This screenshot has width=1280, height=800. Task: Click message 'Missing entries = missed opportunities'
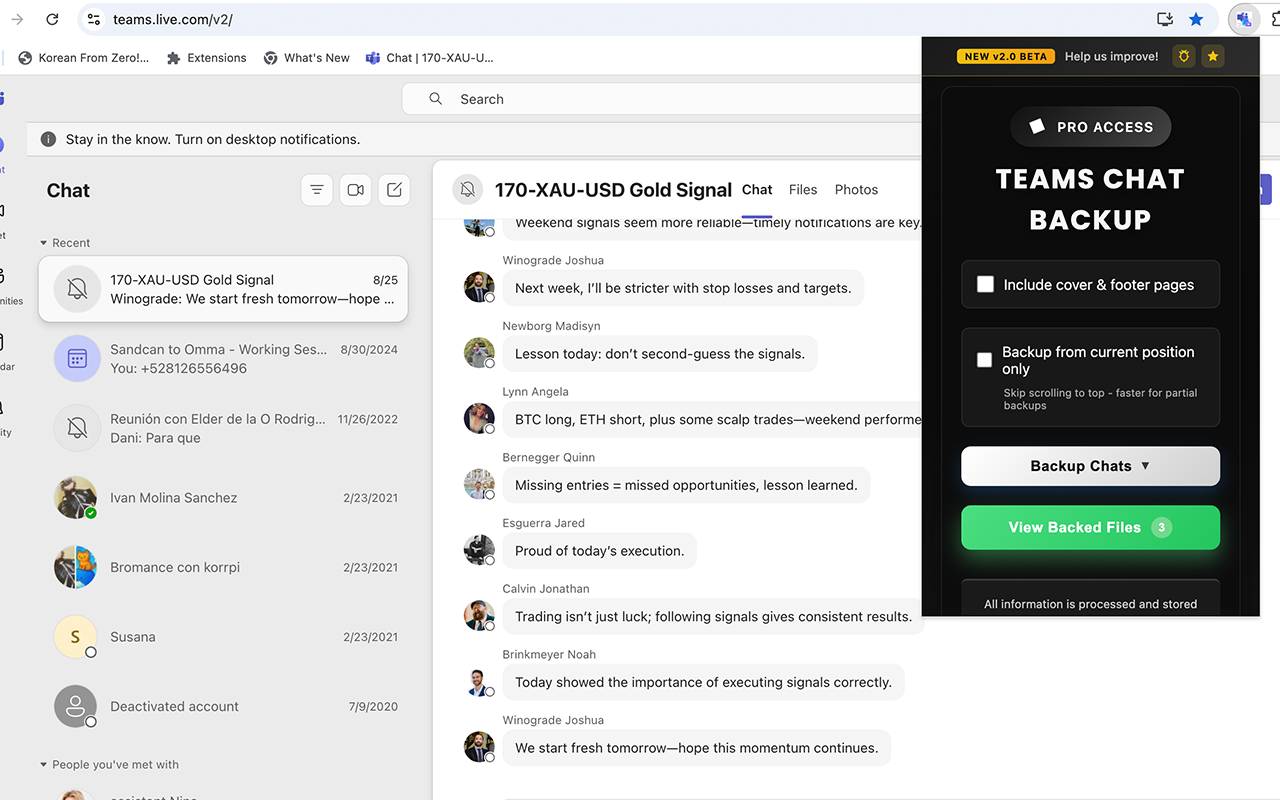(686, 485)
